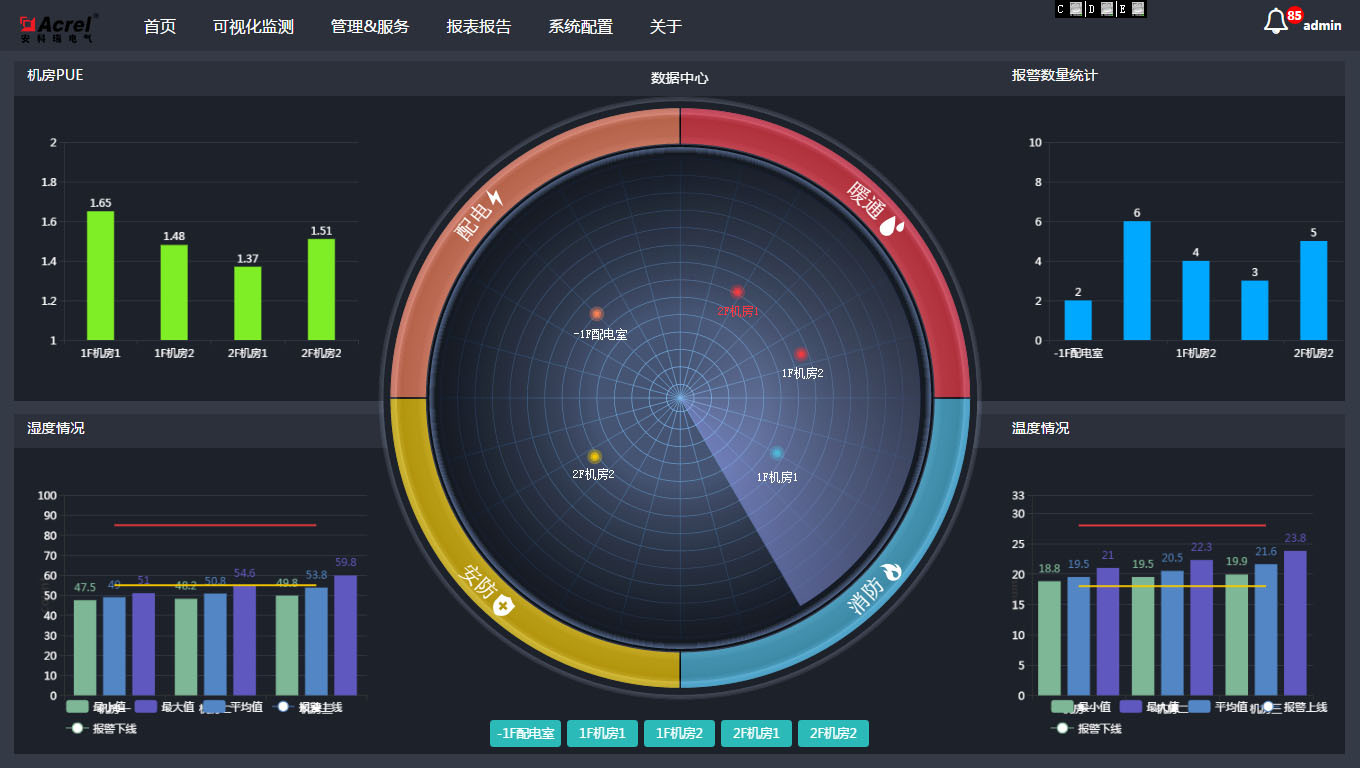Open the 可视化监测 menu
This screenshot has height=768, width=1360.
click(254, 27)
